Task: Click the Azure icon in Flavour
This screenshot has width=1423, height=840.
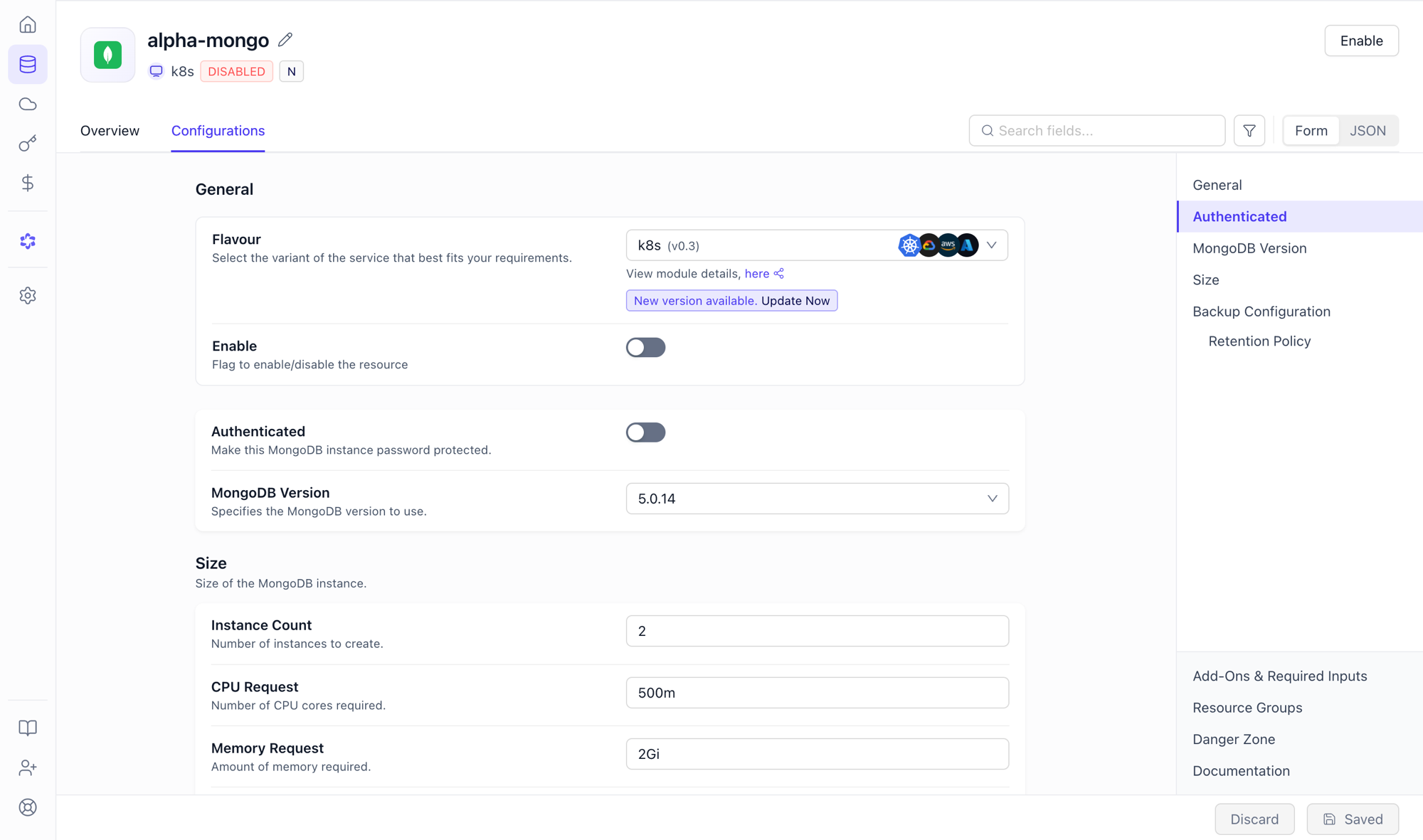Action: [x=967, y=245]
